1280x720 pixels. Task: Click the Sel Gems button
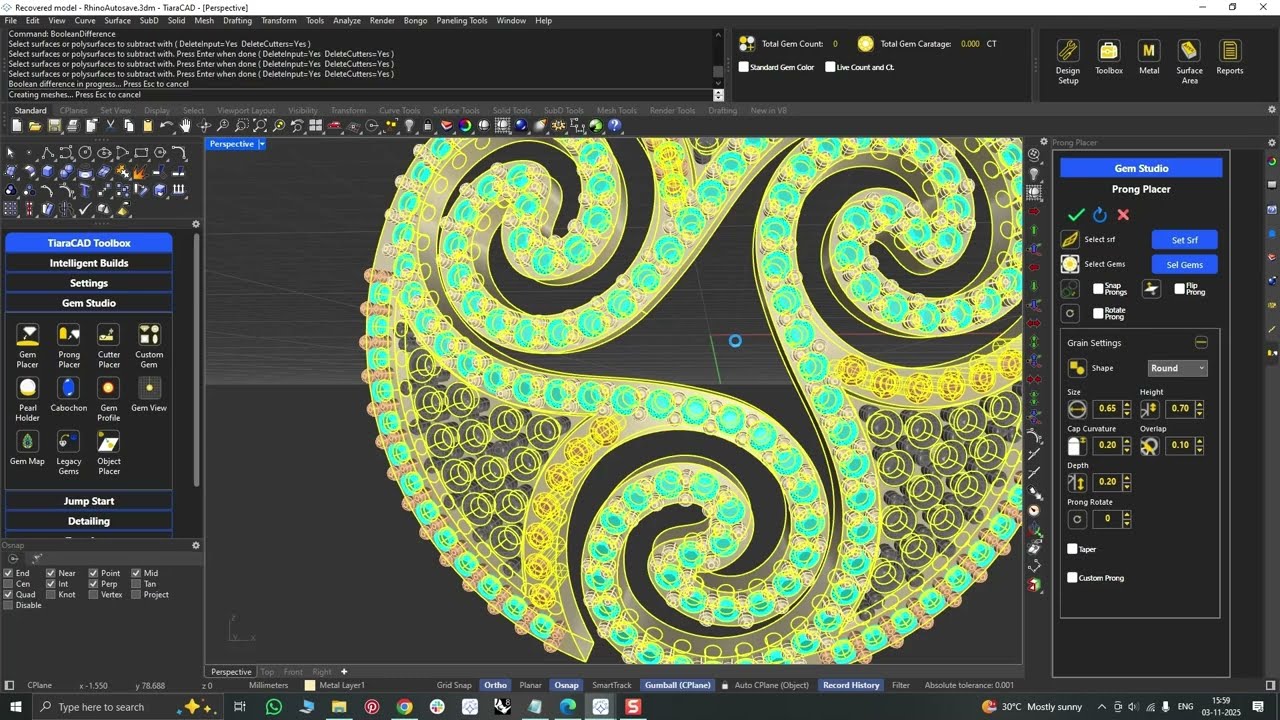(1185, 265)
